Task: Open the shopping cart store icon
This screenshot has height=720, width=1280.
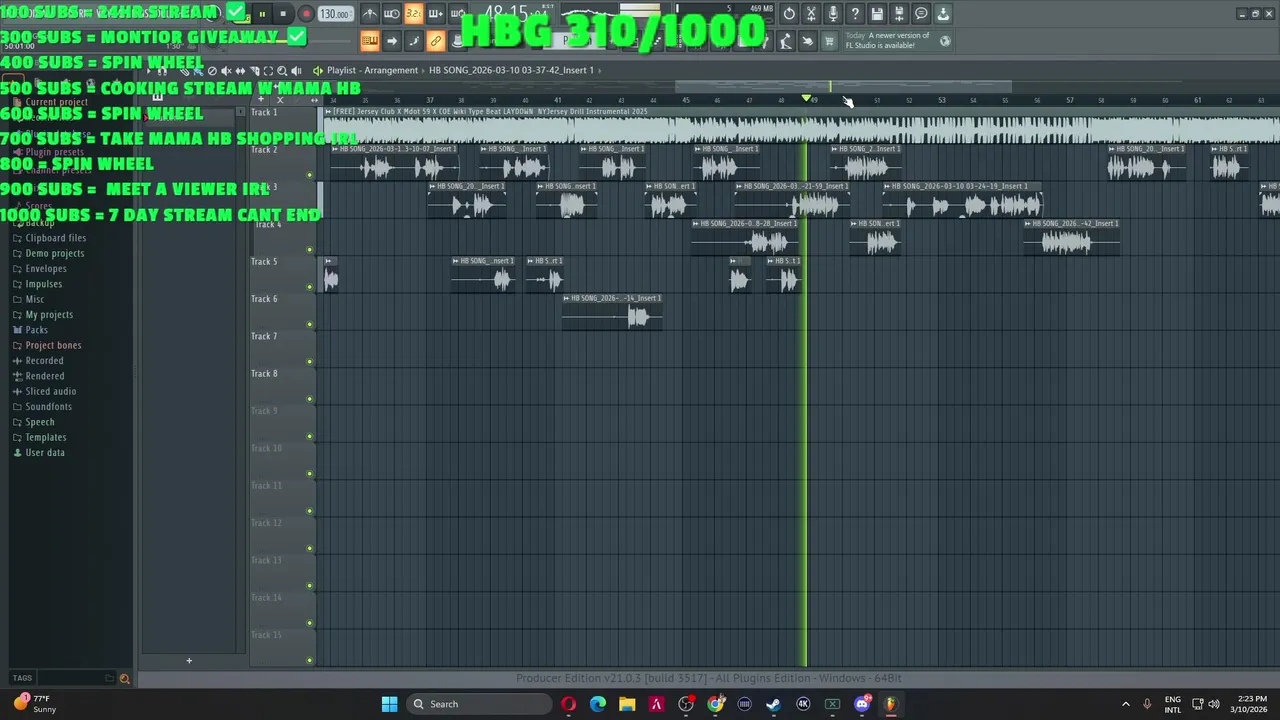Action: pos(829,41)
